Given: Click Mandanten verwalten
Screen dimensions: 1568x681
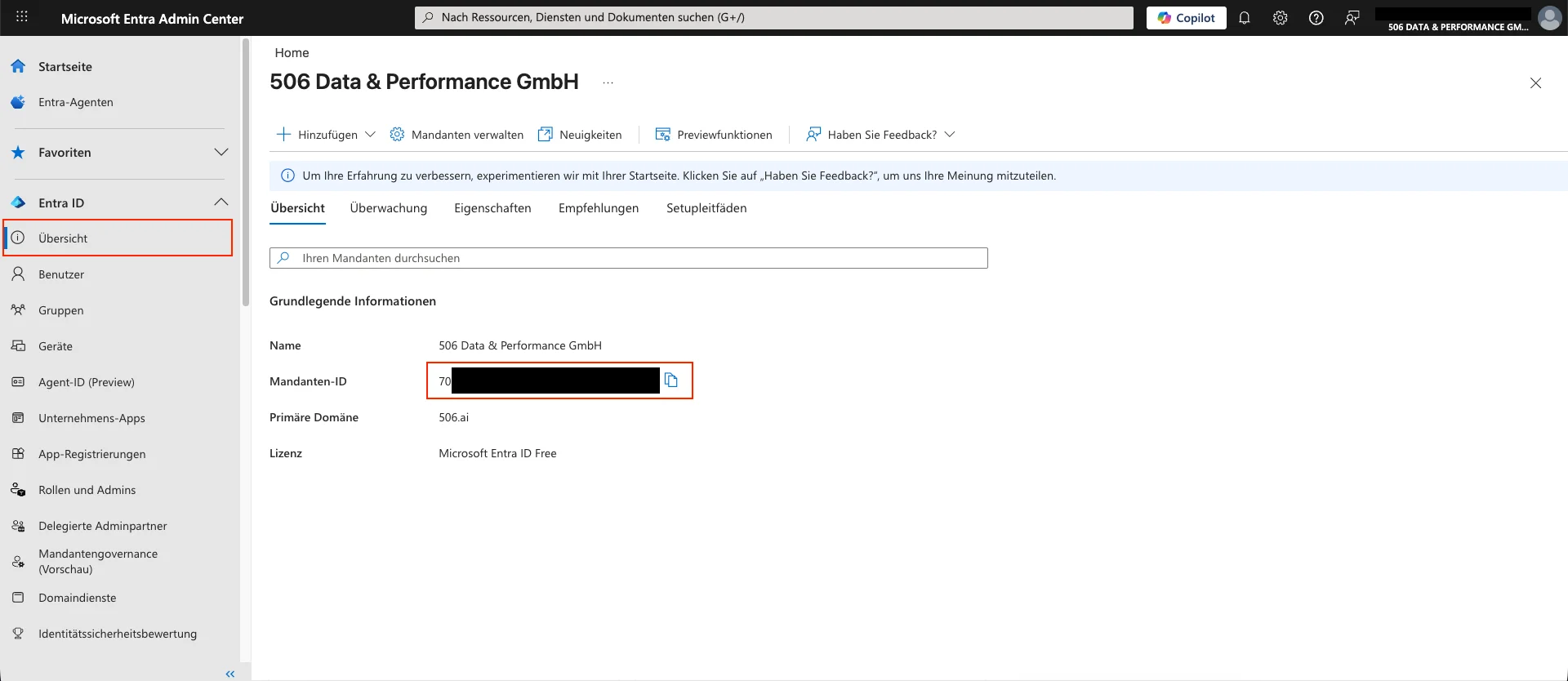Looking at the screenshot, I should pos(457,135).
